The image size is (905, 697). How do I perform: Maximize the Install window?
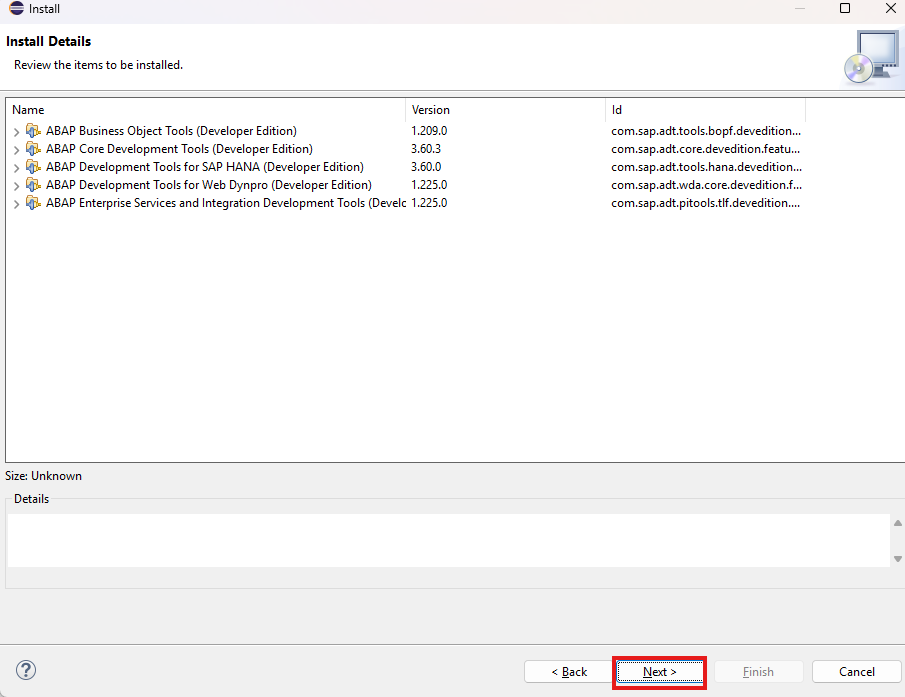pos(845,8)
